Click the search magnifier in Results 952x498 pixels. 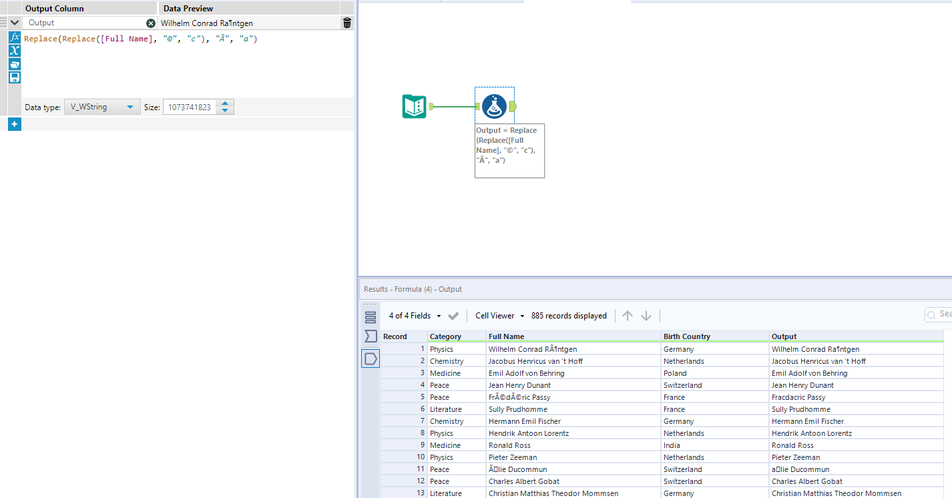pyautogui.click(x=931, y=315)
